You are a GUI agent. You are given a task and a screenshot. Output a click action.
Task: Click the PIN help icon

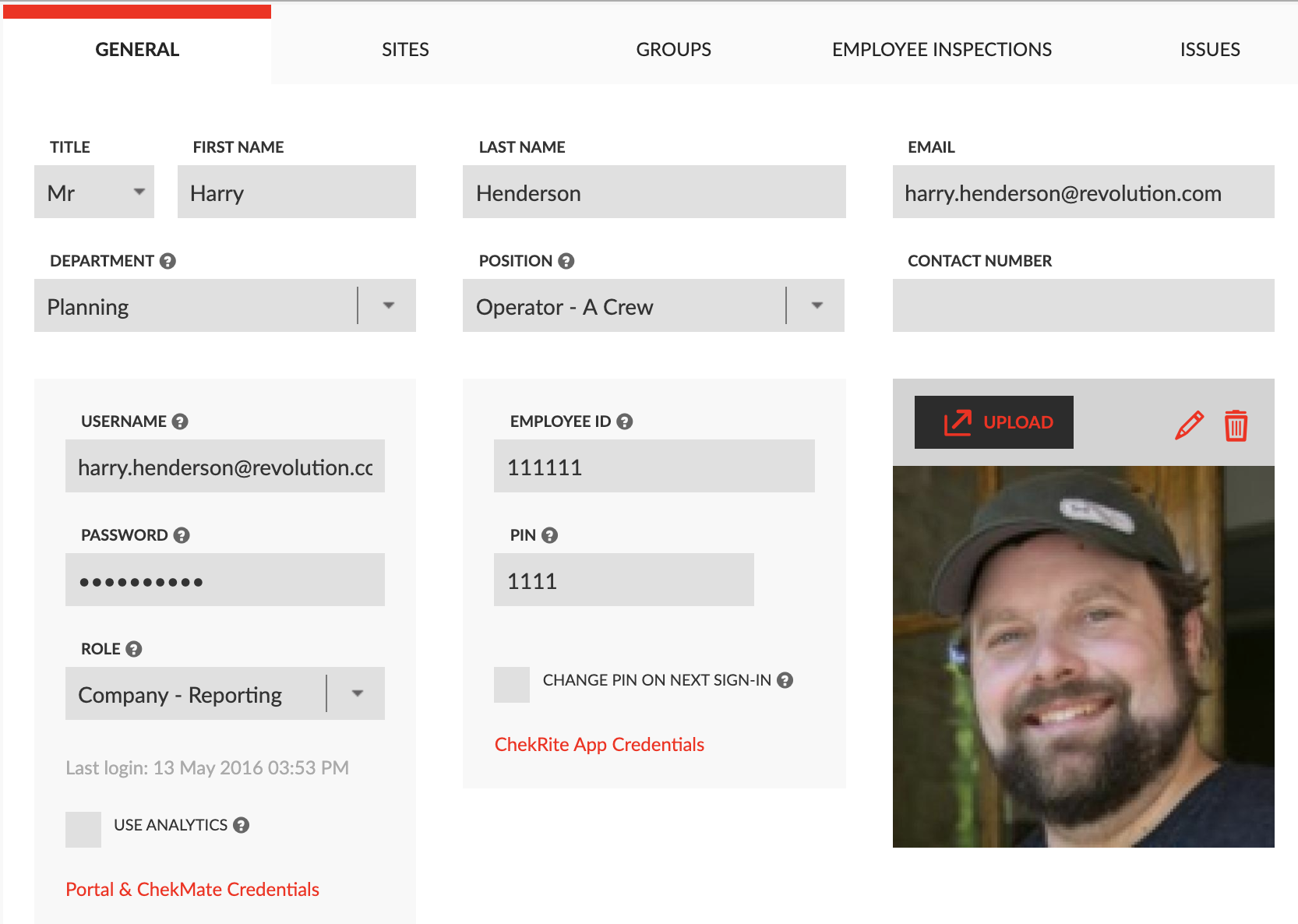550,535
